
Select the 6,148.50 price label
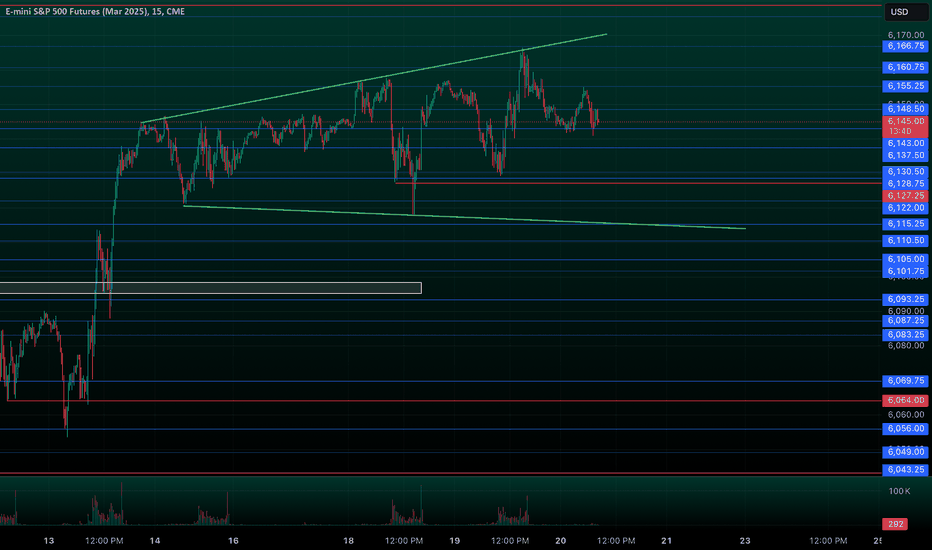coord(905,109)
